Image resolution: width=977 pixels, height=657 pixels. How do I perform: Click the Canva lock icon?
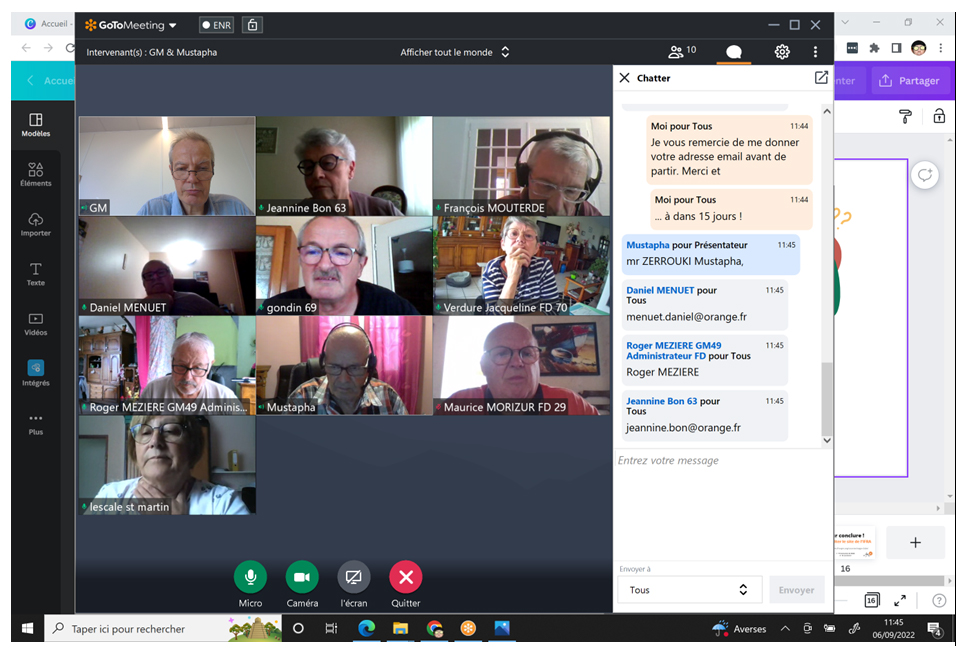tap(939, 116)
